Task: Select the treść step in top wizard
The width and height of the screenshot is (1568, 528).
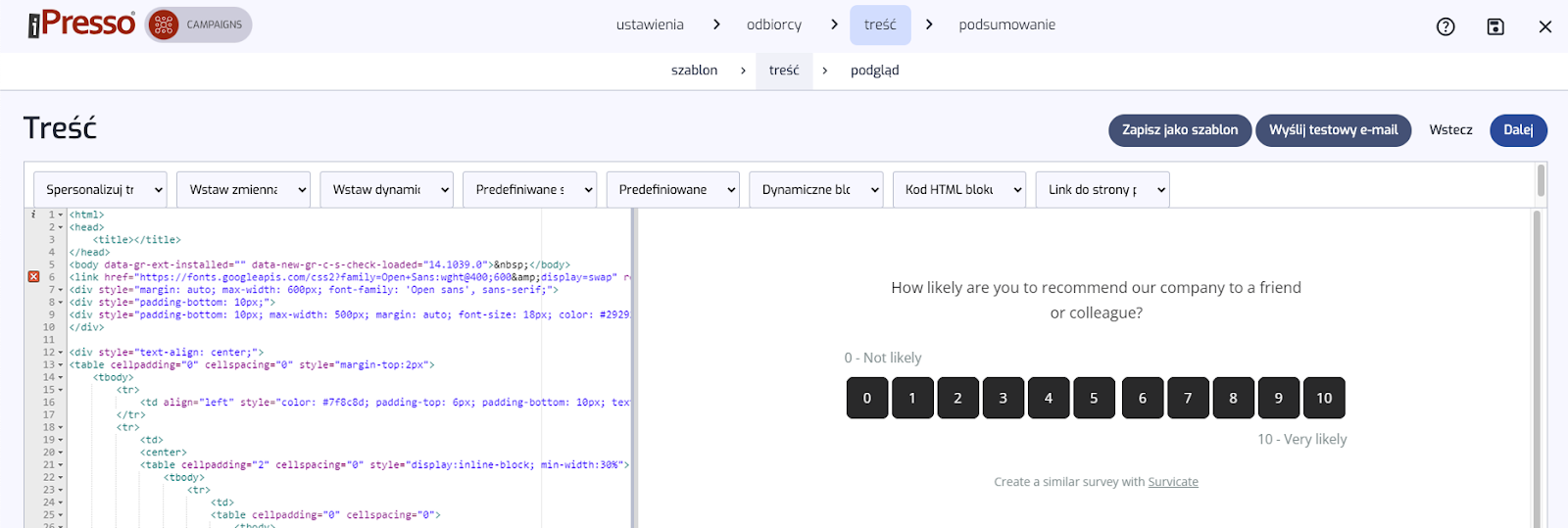Action: [880, 24]
